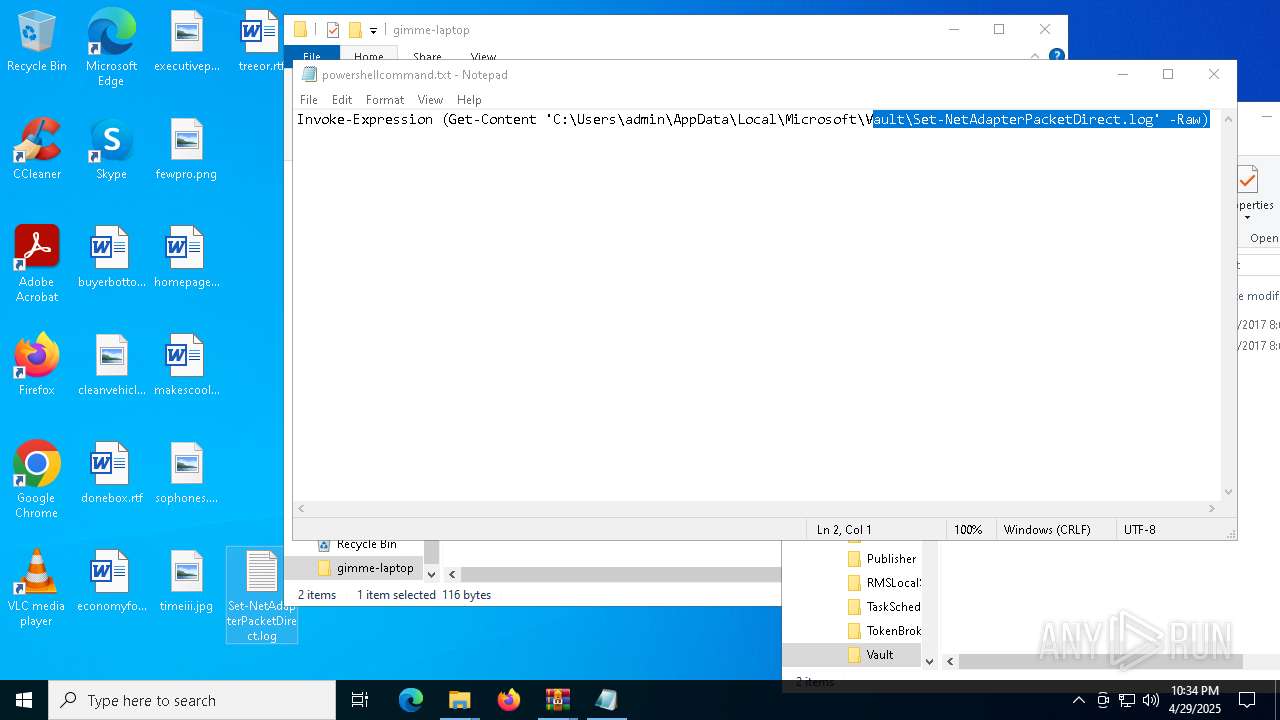The width and height of the screenshot is (1280, 720).
Task: Select makescool... Word document on desktop
Action: click(x=186, y=365)
